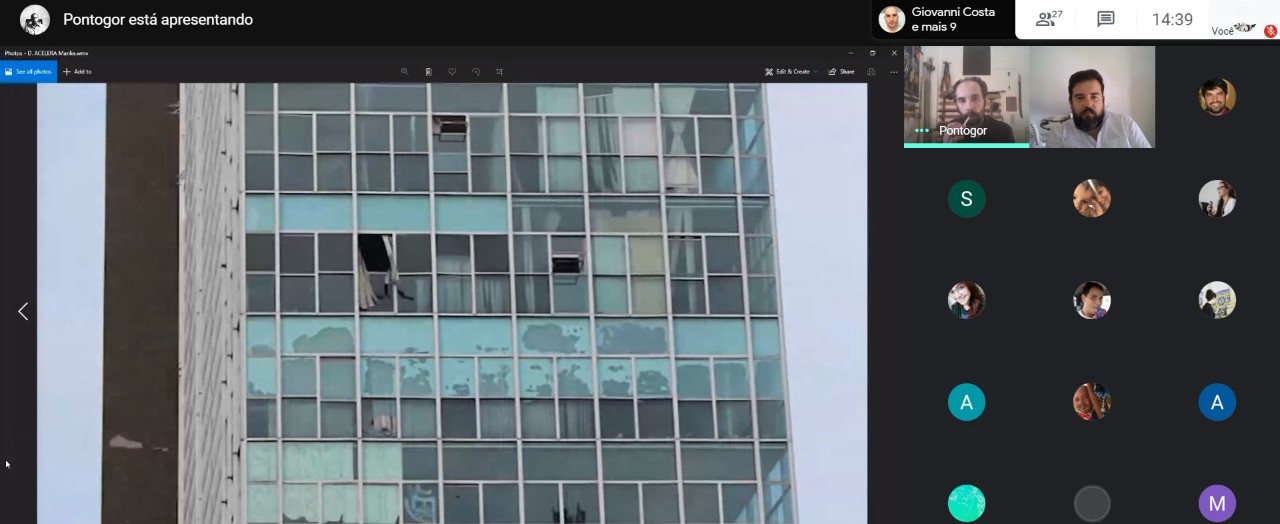
Task: Select Pontogor's video tile
Action: click(x=966, y=96)
